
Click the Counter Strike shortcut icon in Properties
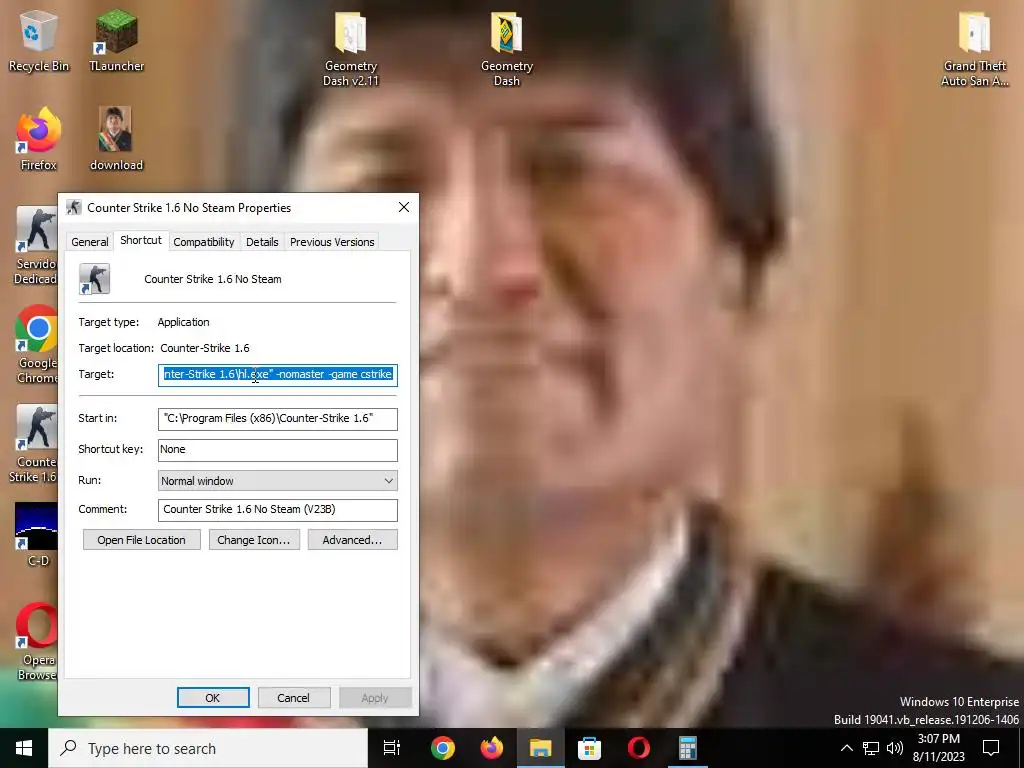point(95,279)
